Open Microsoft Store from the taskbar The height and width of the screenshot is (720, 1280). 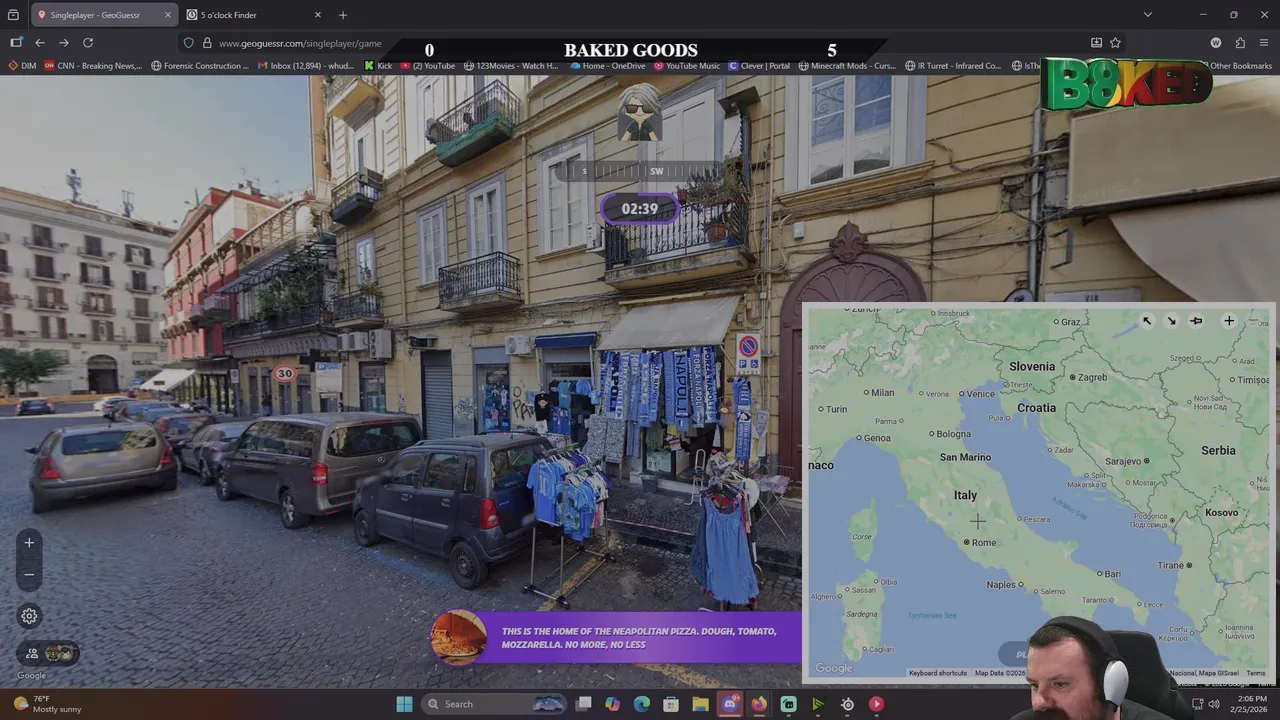click(x=671, y=704)
